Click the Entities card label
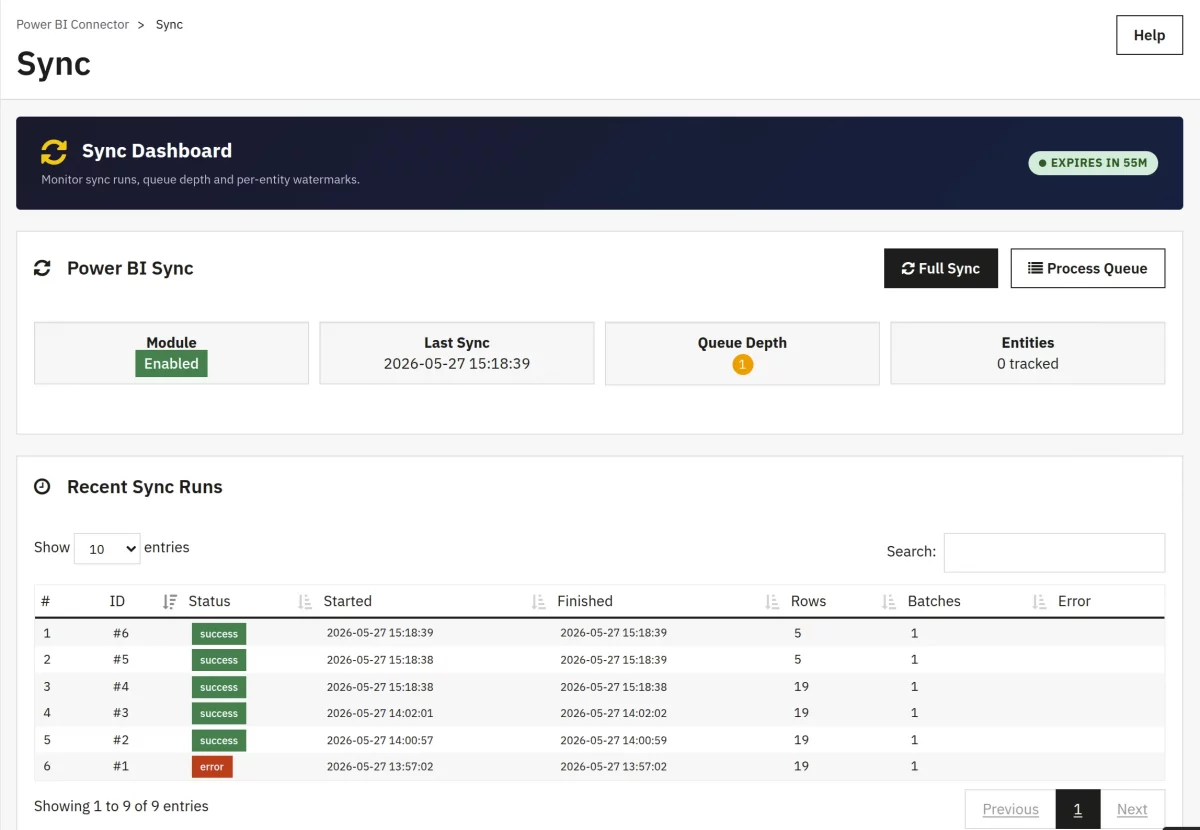 pos(1028,342)
